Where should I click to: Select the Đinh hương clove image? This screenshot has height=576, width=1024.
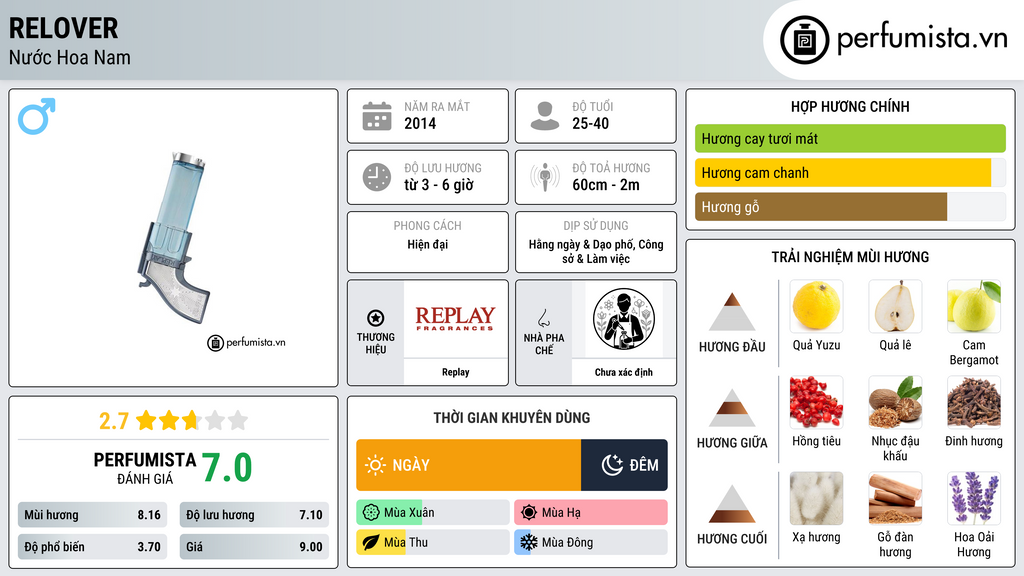pos(974,402)
